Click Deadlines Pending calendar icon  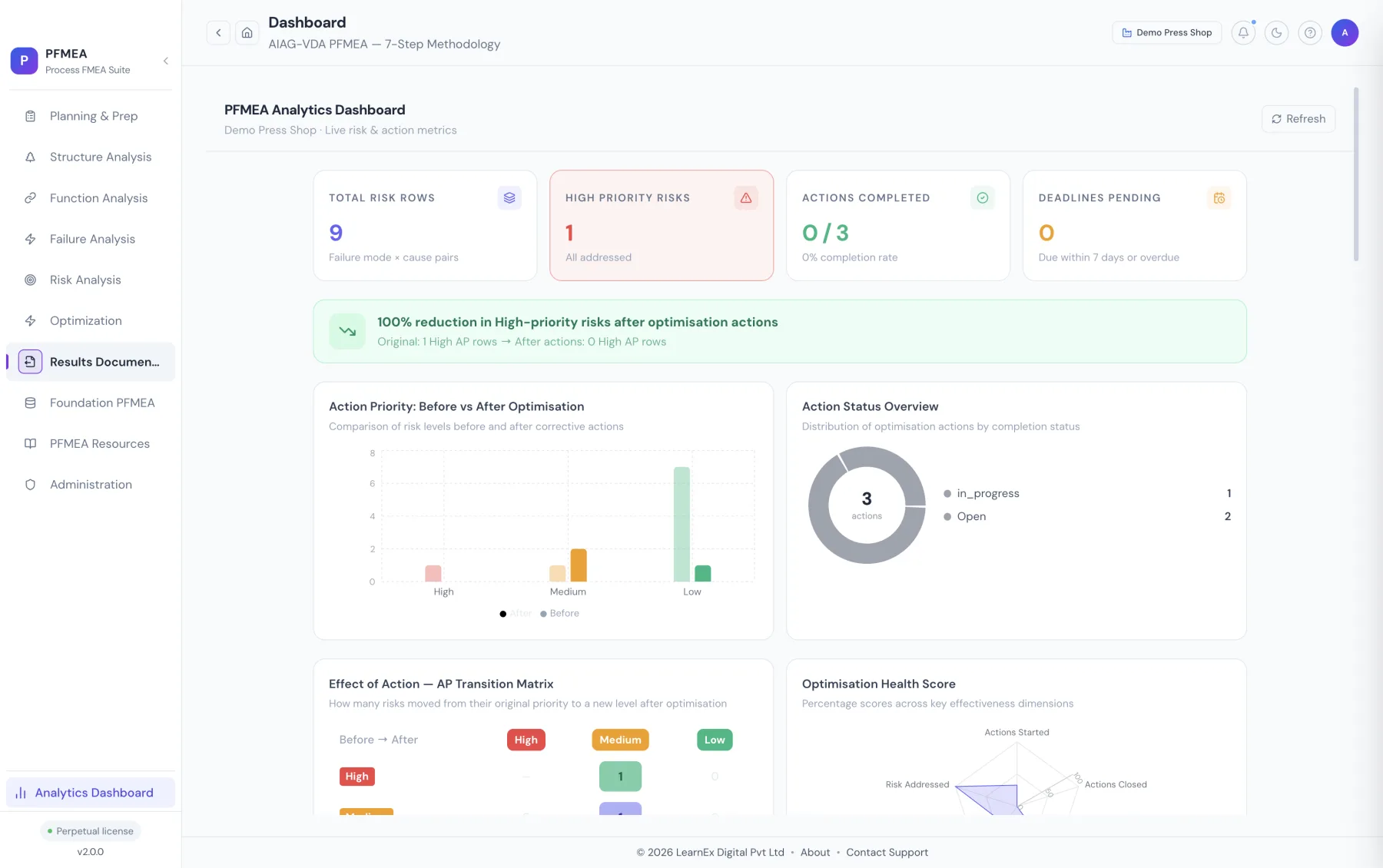coord(1219,198)
